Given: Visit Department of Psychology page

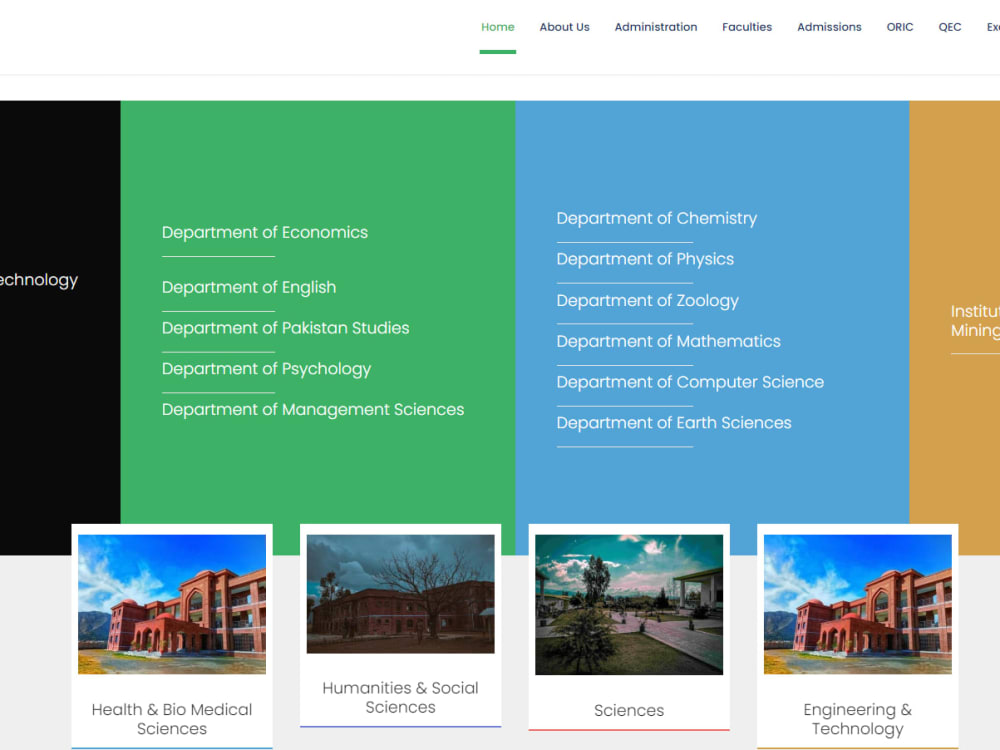Looking at the screenshot, I should tap(266, 369).
